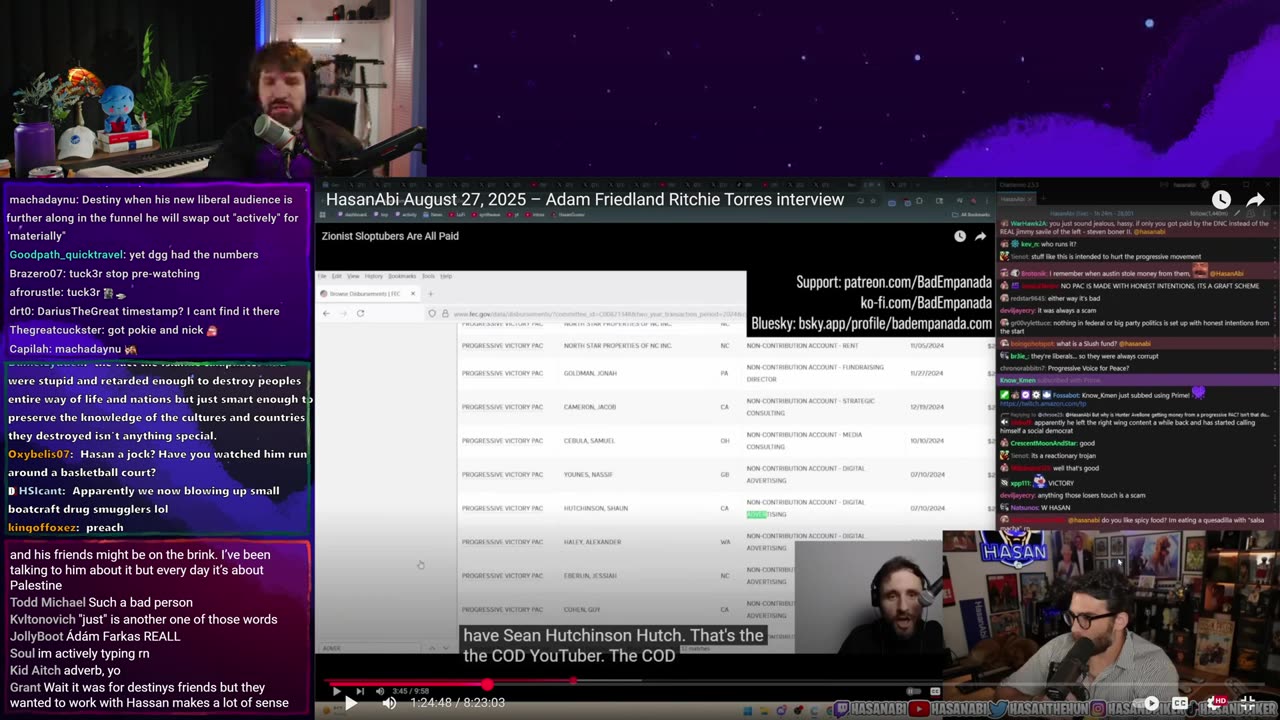Seek using the red progress knob
The width and height of the screenshot is (1280, 720).
[x=487, y=684]
